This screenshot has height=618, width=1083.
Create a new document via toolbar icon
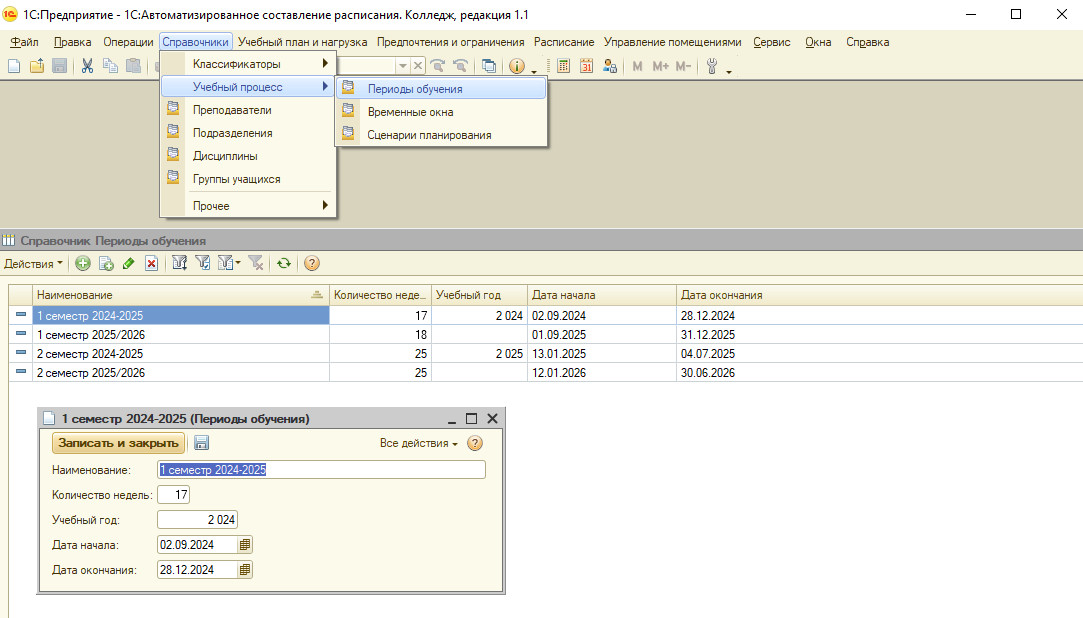click(x=14, y=66)
